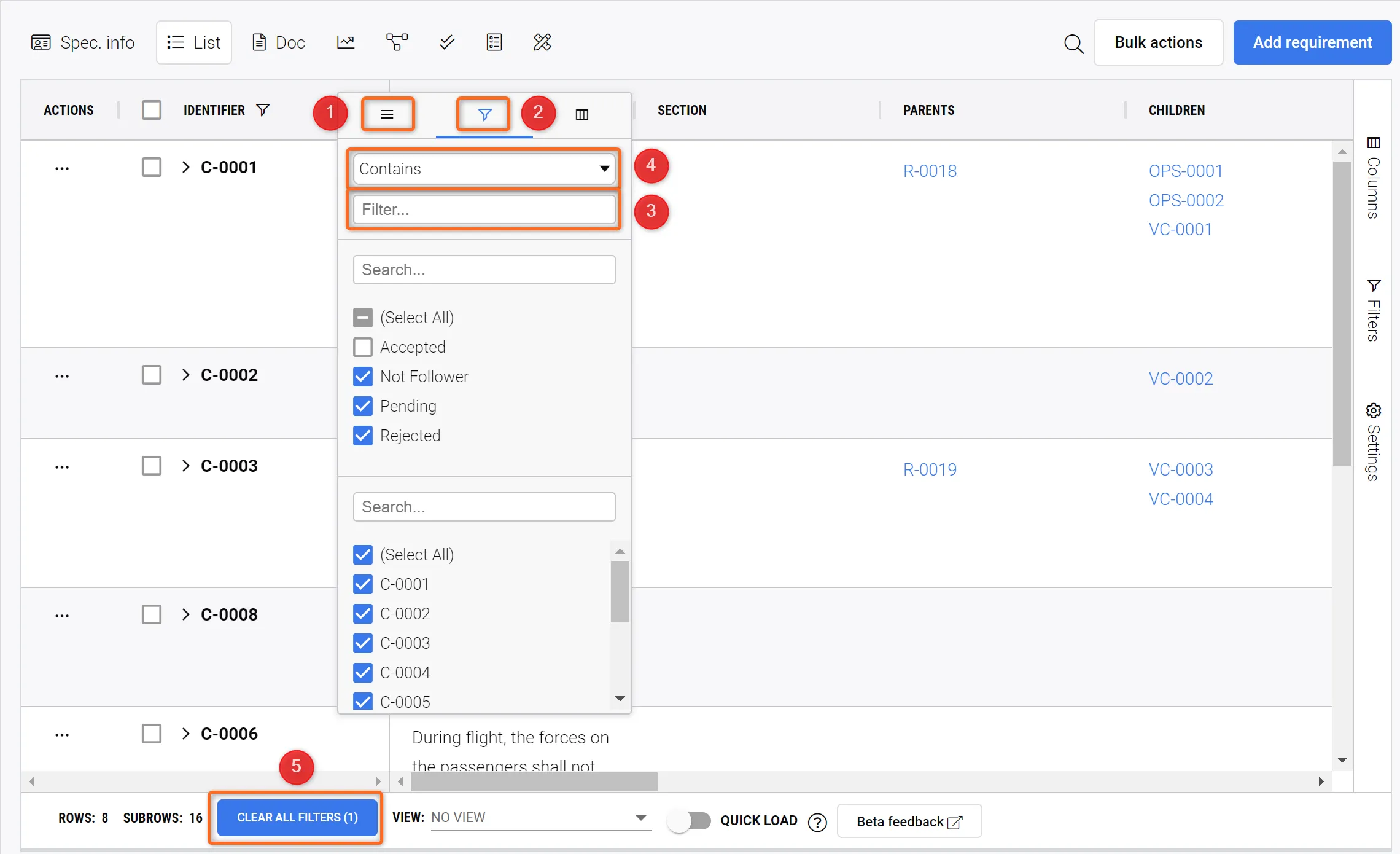Check the Accepted filter option

(363, 347)
